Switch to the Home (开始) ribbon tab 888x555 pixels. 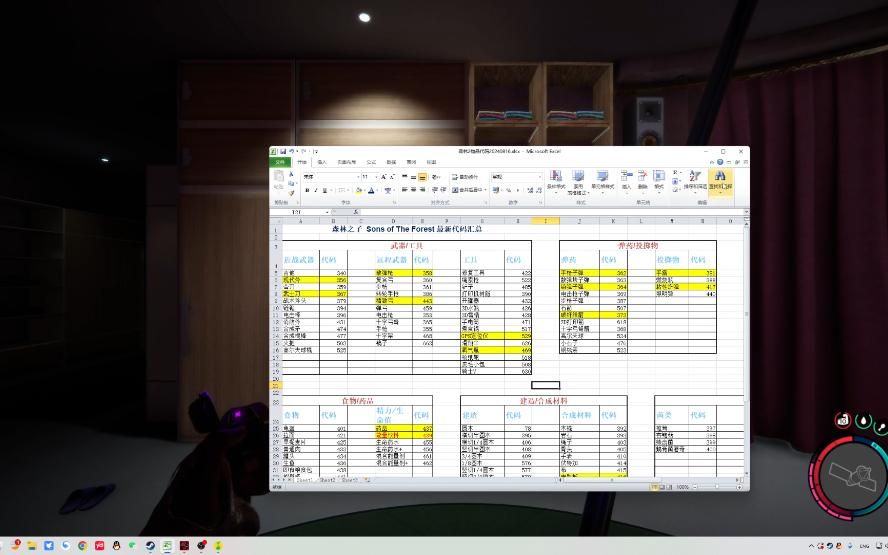click(x=302, y=162)
